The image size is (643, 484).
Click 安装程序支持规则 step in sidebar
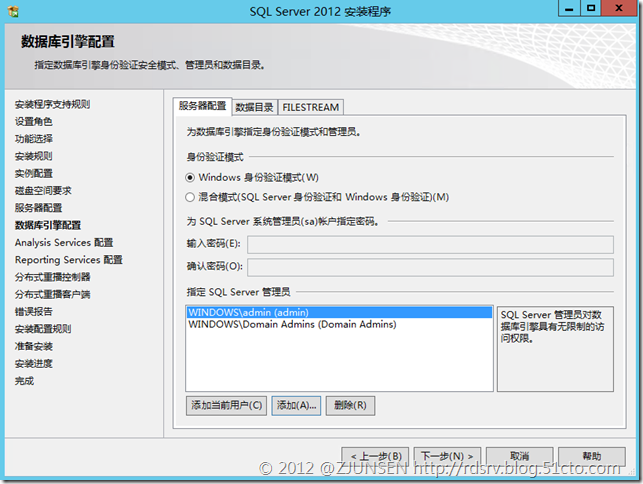[x=52, y=104]
